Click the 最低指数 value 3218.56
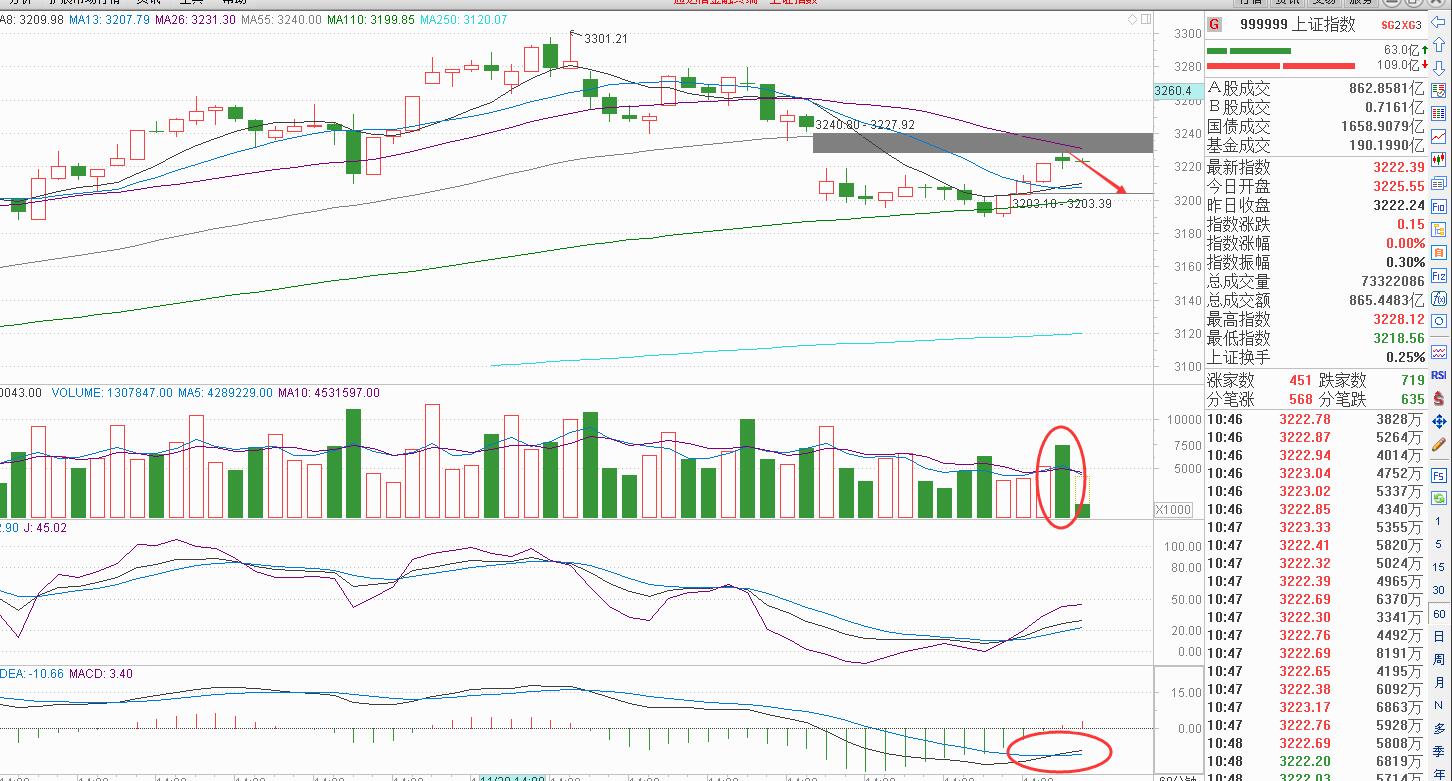 (1399, 338)
